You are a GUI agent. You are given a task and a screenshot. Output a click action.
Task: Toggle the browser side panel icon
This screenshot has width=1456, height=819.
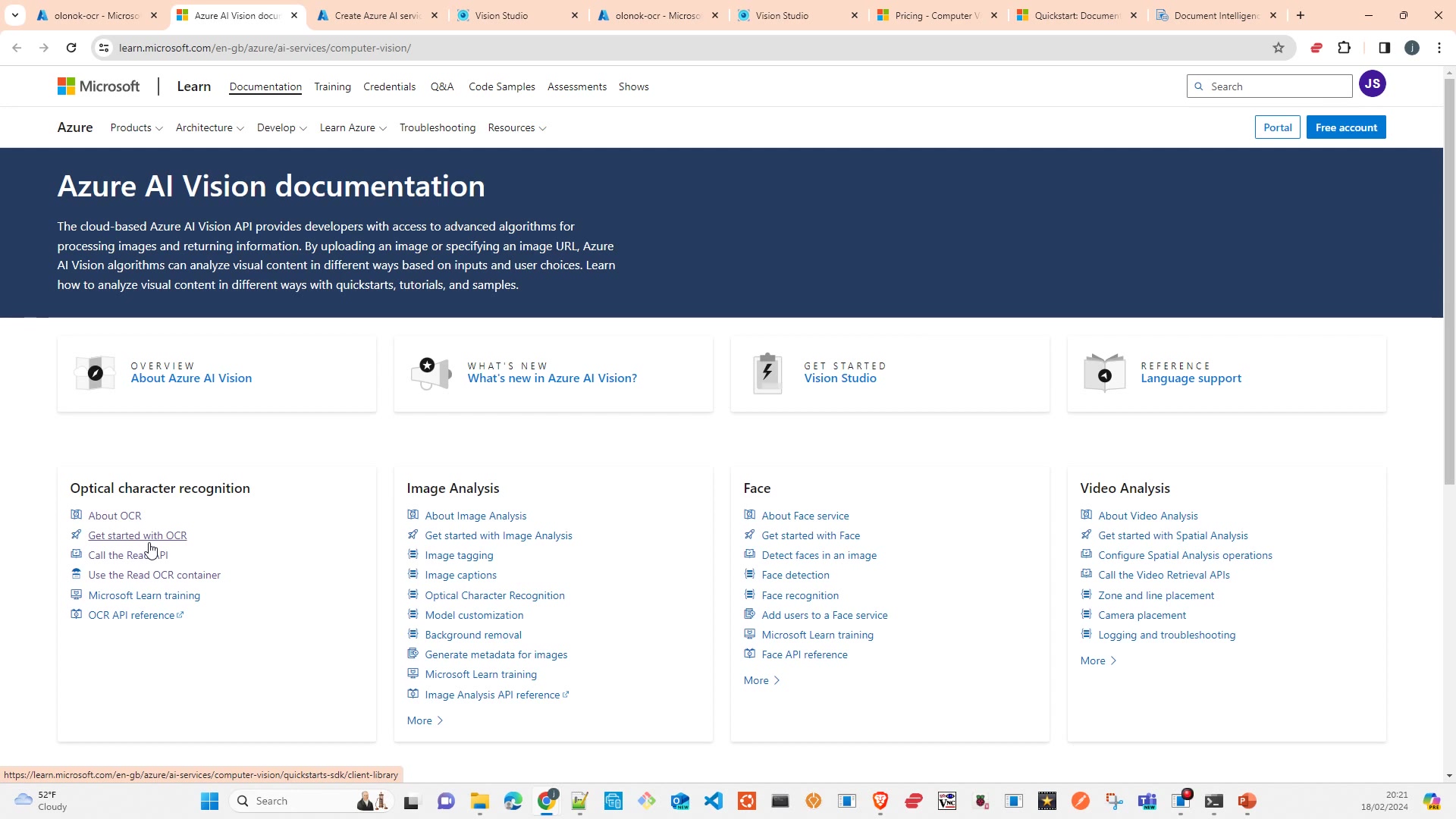click(x=1384, y=48)
